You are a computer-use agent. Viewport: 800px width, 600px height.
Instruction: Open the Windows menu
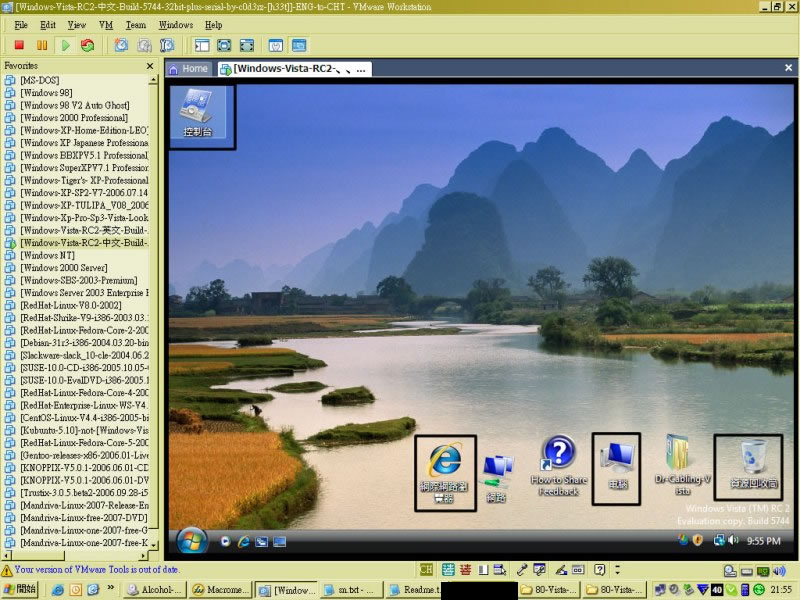[x=176, y=25]
